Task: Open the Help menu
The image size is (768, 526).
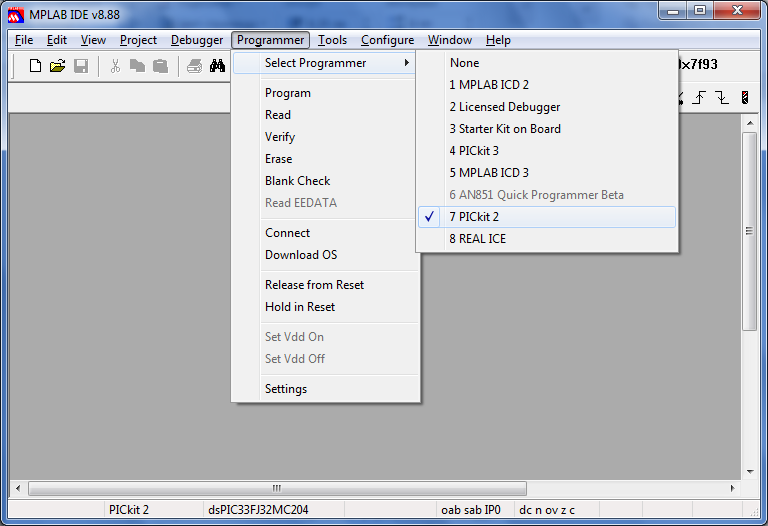Action: click(498, 40)
